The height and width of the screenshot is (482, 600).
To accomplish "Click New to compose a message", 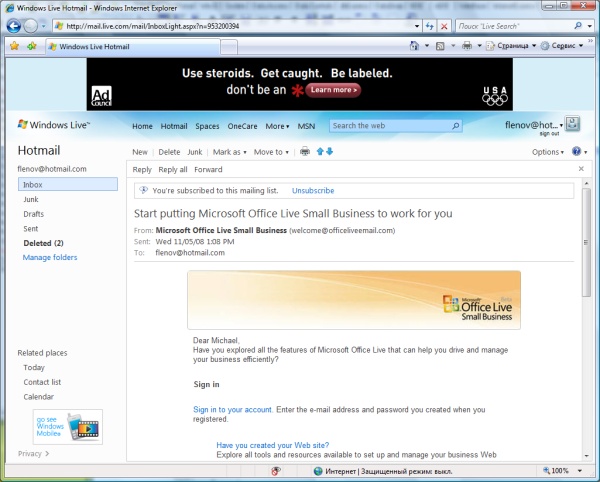I will pos(140,152).
